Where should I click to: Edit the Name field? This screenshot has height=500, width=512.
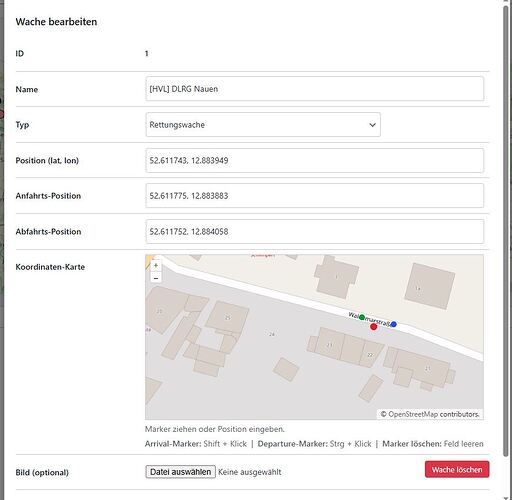[x=315, y=89]
